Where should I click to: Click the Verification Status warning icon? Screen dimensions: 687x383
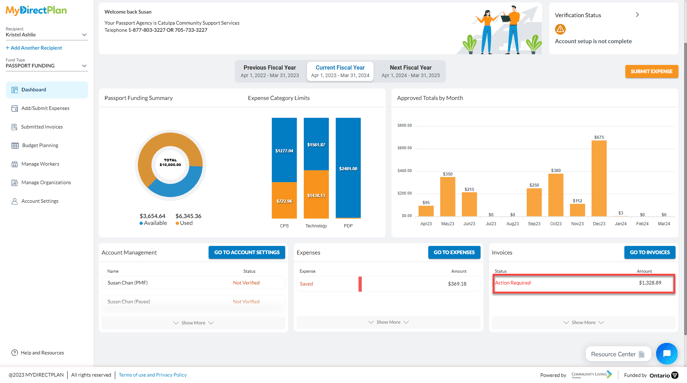pos(560,29)
